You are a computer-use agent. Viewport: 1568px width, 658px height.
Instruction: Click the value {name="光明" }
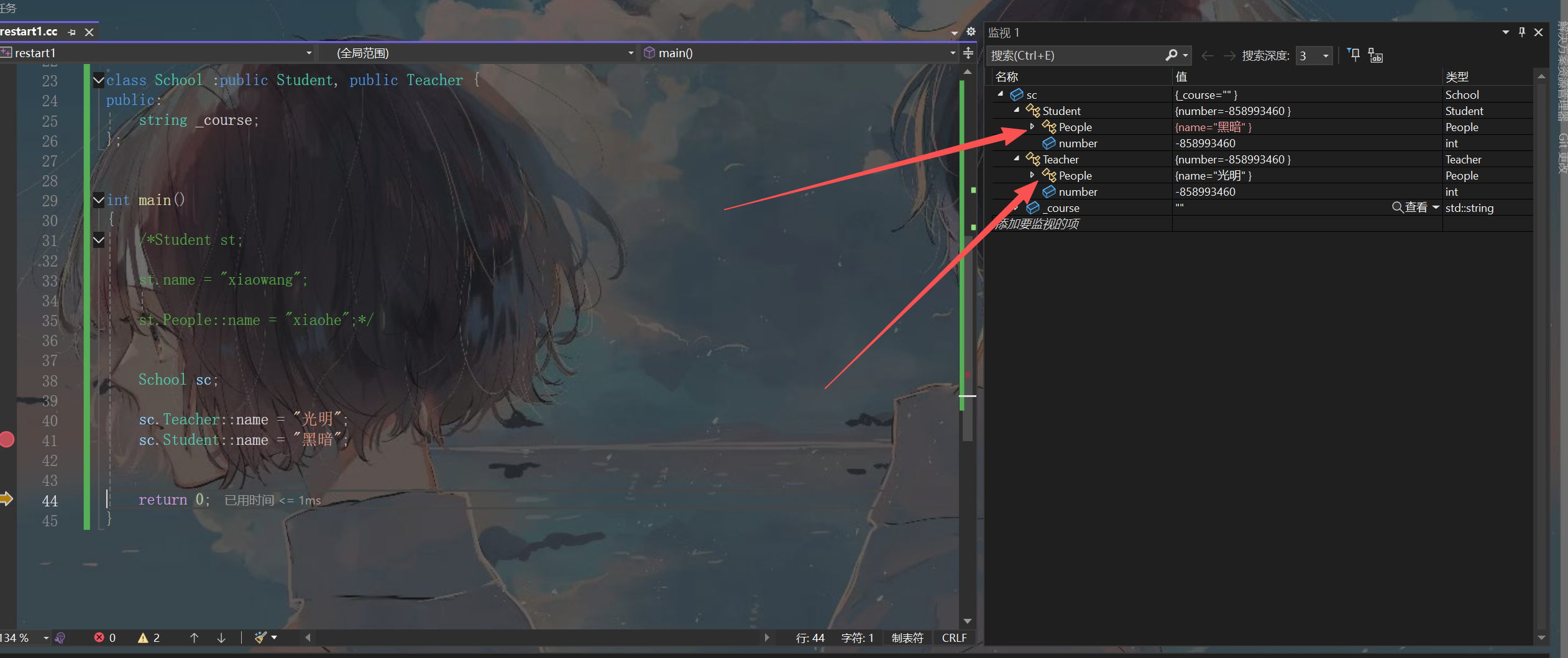coord(1213,175)
